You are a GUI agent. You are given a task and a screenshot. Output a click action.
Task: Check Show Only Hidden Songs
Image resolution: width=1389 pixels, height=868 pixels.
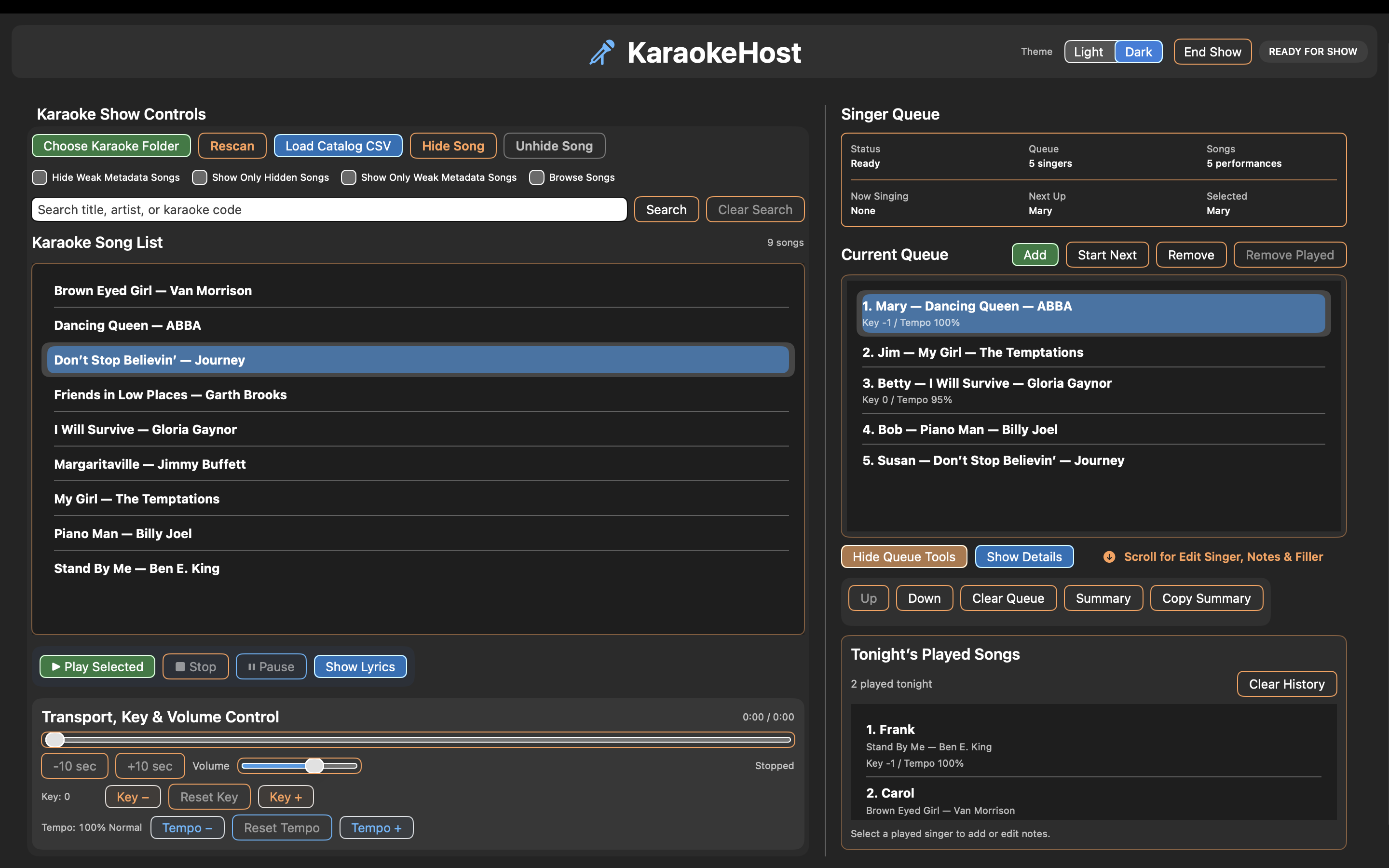pos(200,177)
